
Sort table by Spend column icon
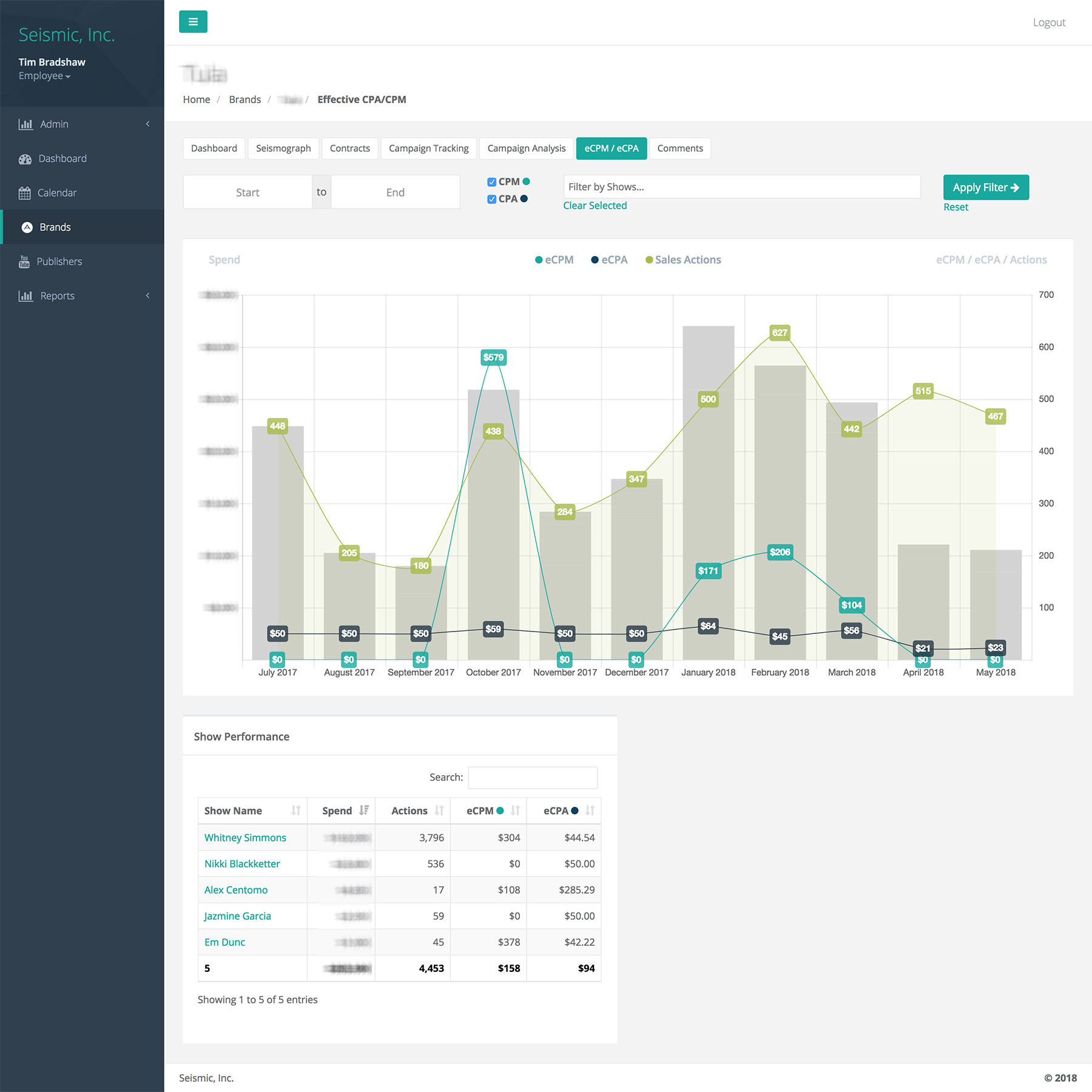coord(364,811)
